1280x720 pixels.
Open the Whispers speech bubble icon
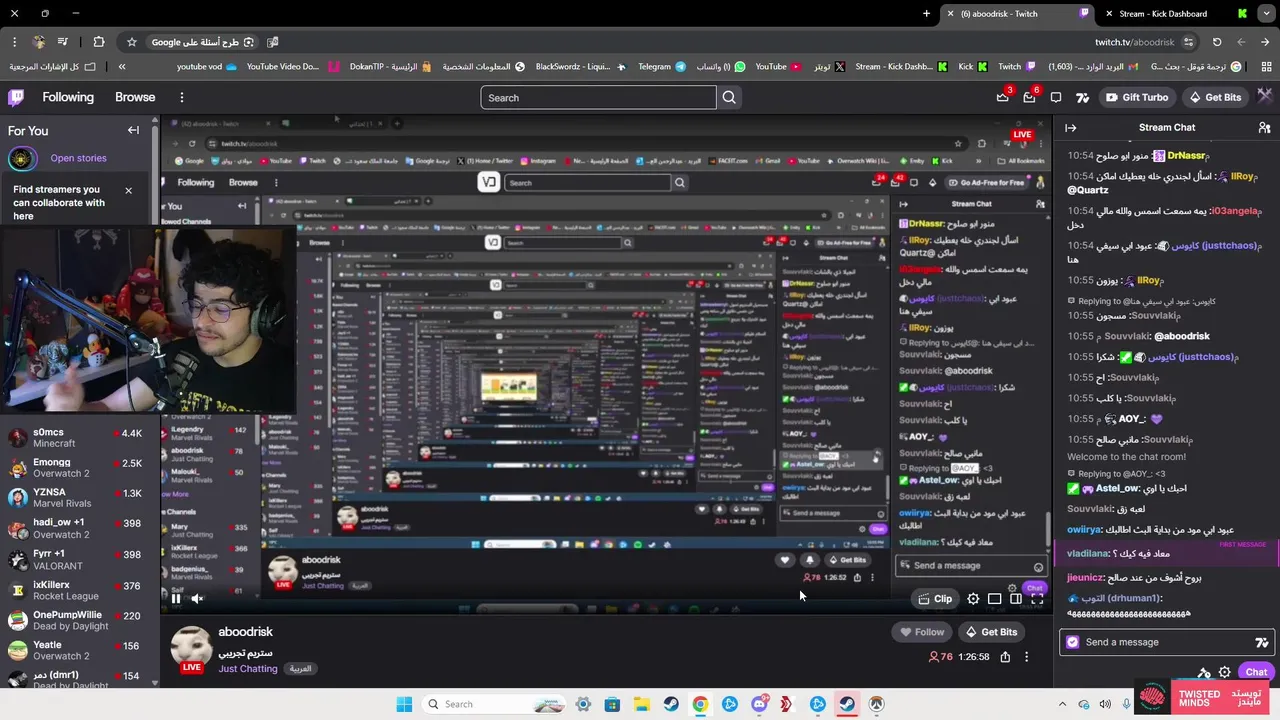pyautogui.click(x=1056, y=97)
